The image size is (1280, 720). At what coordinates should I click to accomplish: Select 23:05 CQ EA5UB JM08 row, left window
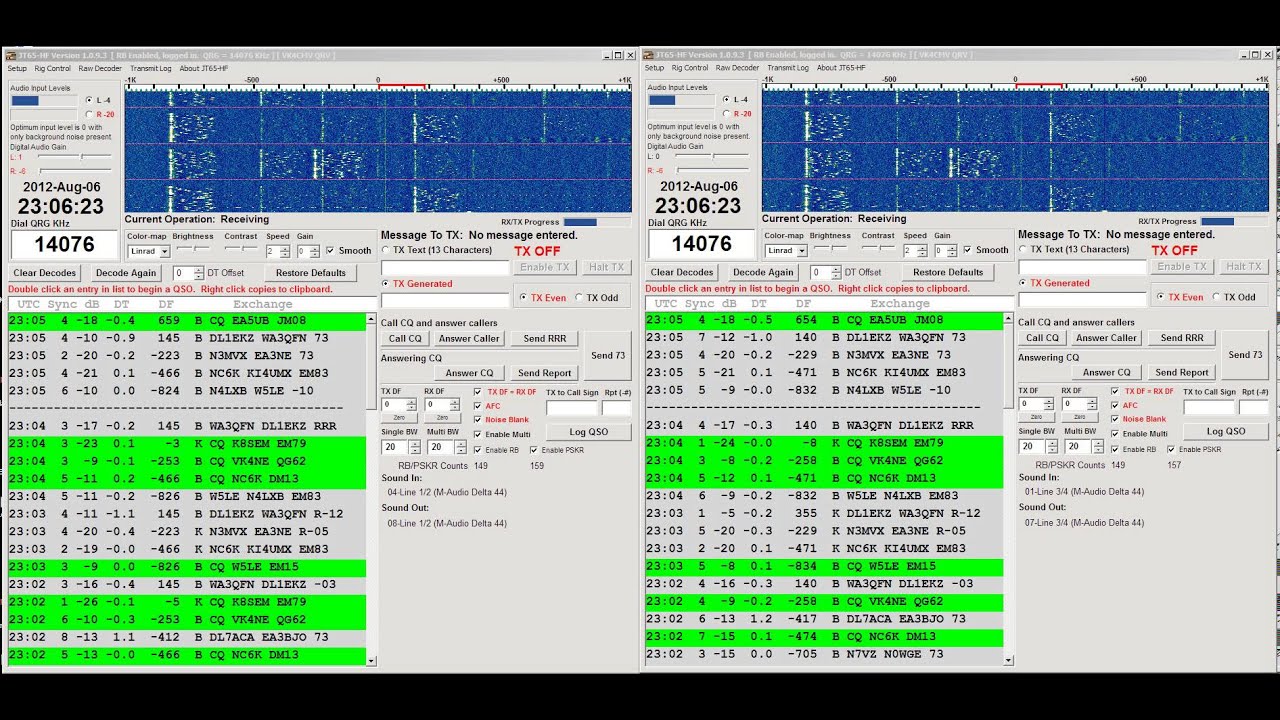coord(187,321)
